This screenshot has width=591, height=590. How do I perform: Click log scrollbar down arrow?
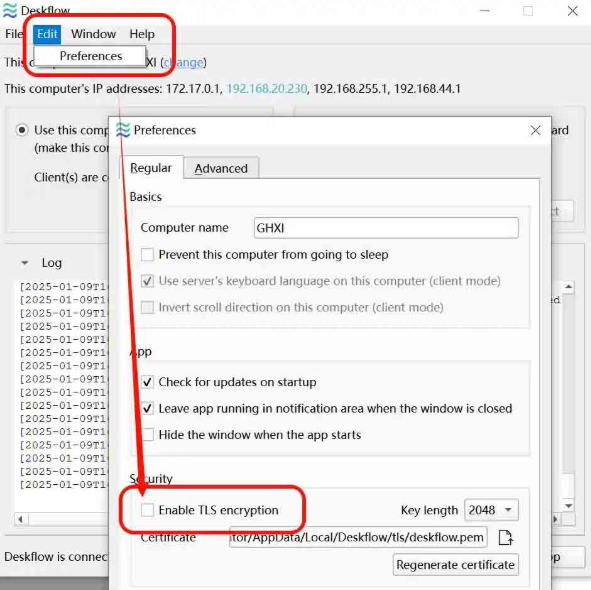click(568, 506)
